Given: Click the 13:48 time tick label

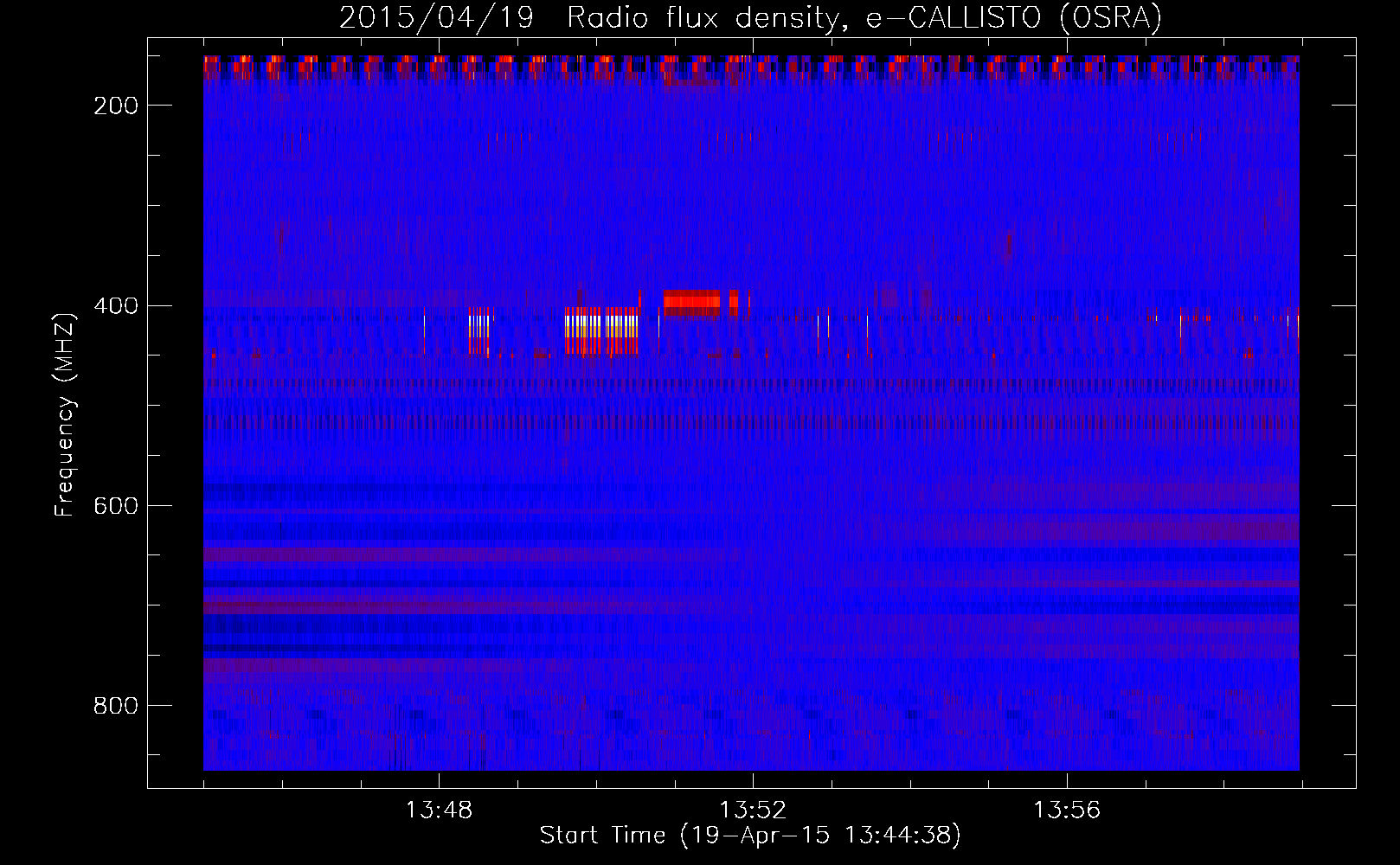Looking at the screenshot, I should tap(439, 811).
